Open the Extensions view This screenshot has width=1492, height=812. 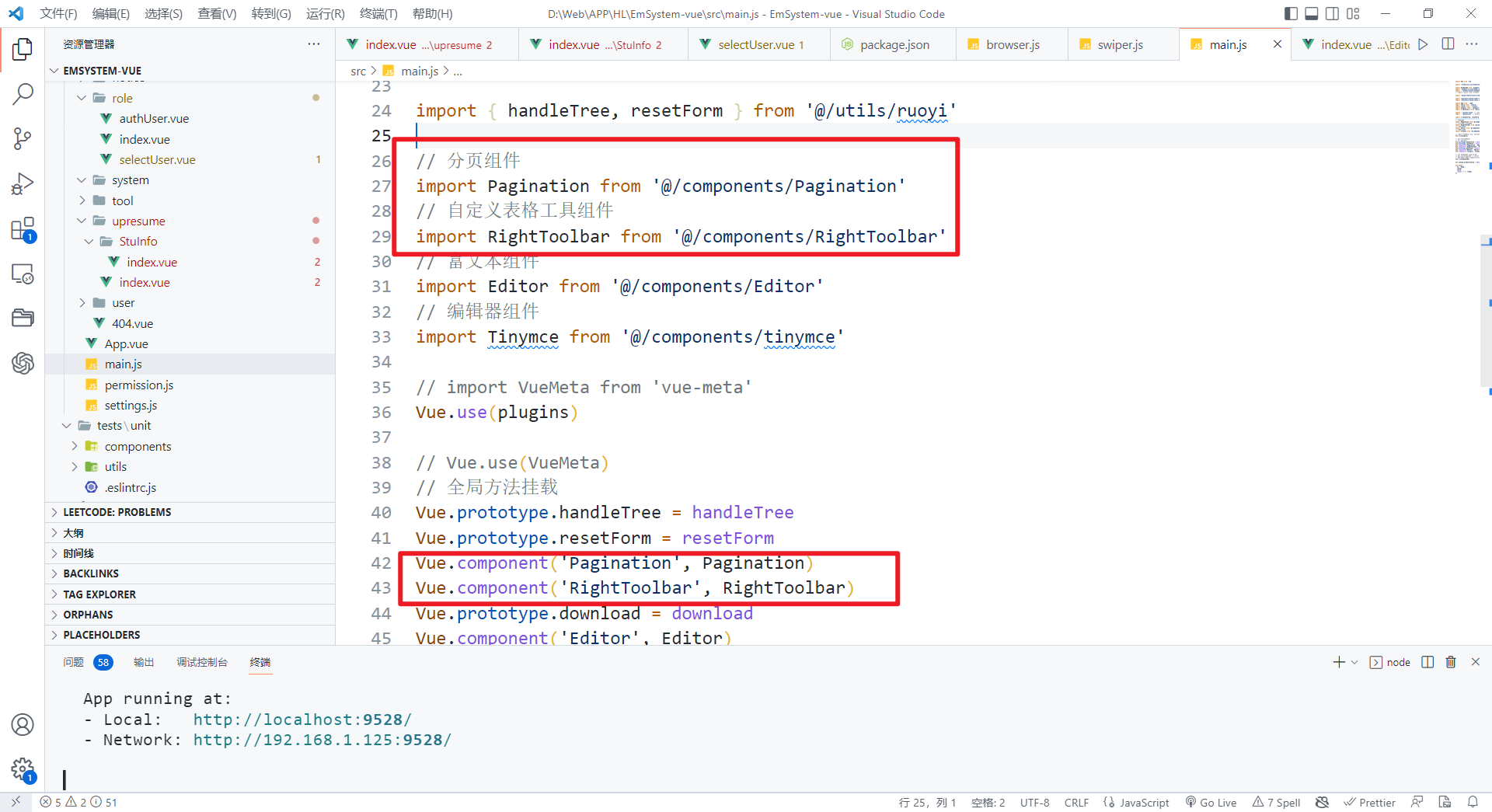23,230
